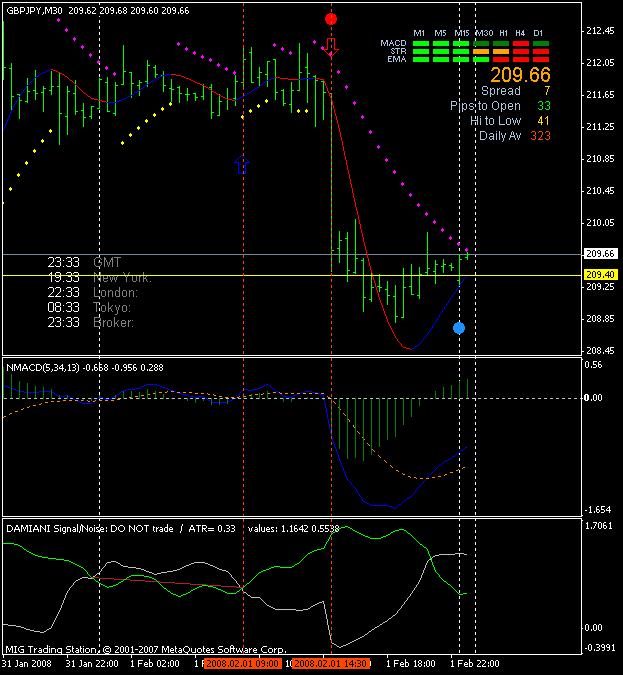Click the red MACD H4 signal cell

click(x=521, y=43)
